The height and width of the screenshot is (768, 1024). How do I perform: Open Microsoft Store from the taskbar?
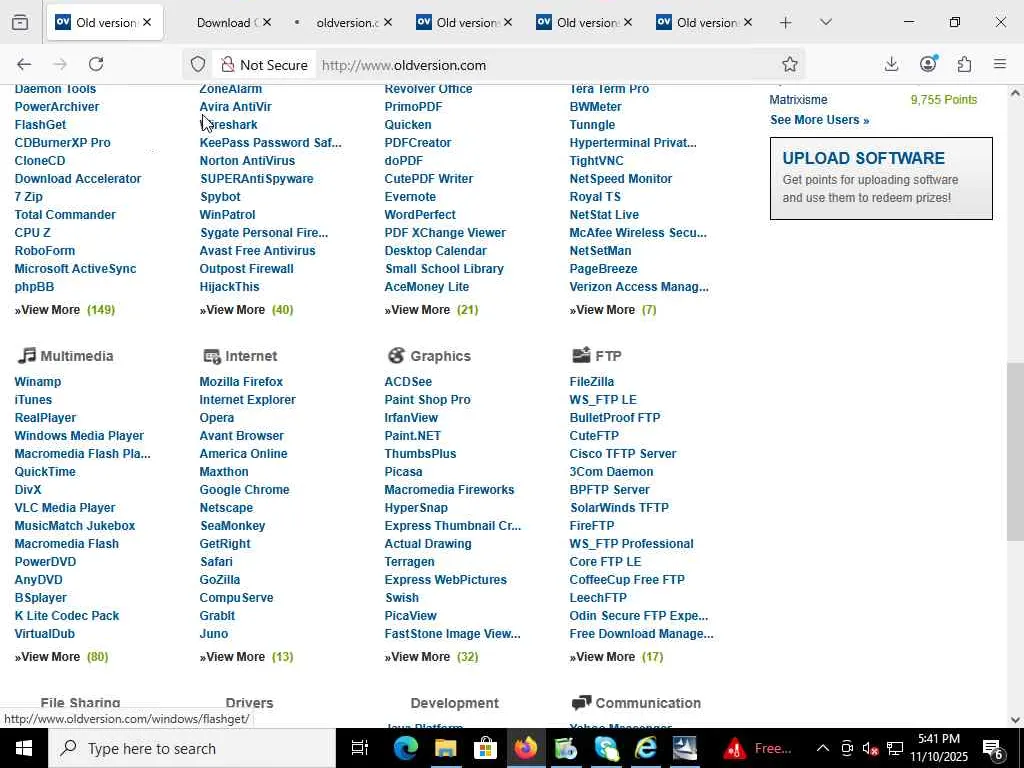click(x=485, y=748)
